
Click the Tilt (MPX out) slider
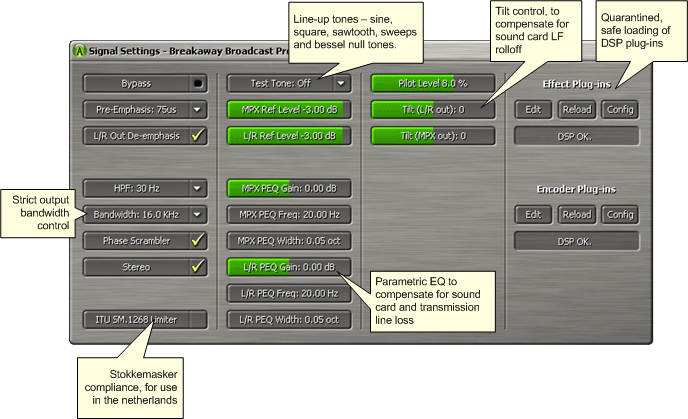433,136
